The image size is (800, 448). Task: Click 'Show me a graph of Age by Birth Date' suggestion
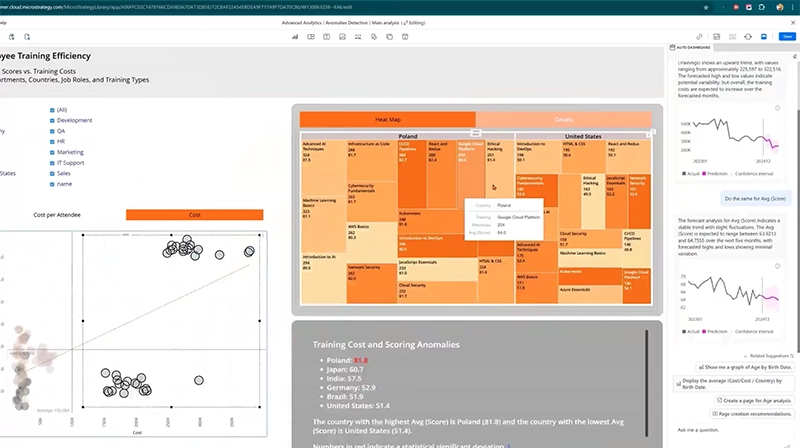pos(745,367)
